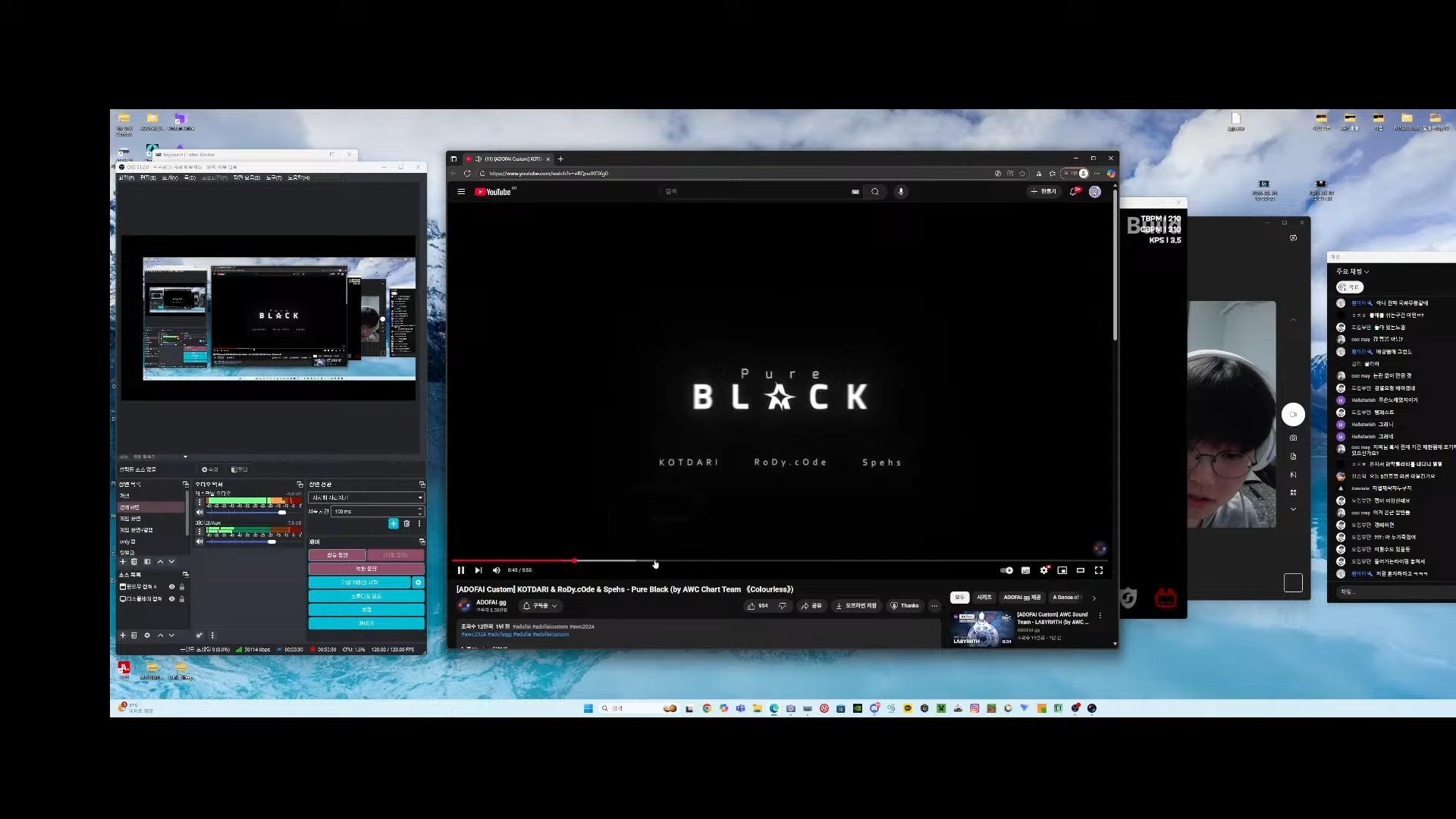The height and width of the screenshot is (819, 1456).
Task: Add a scene transition with plus button
Action: pyautogui.click(x=394, y=523)
